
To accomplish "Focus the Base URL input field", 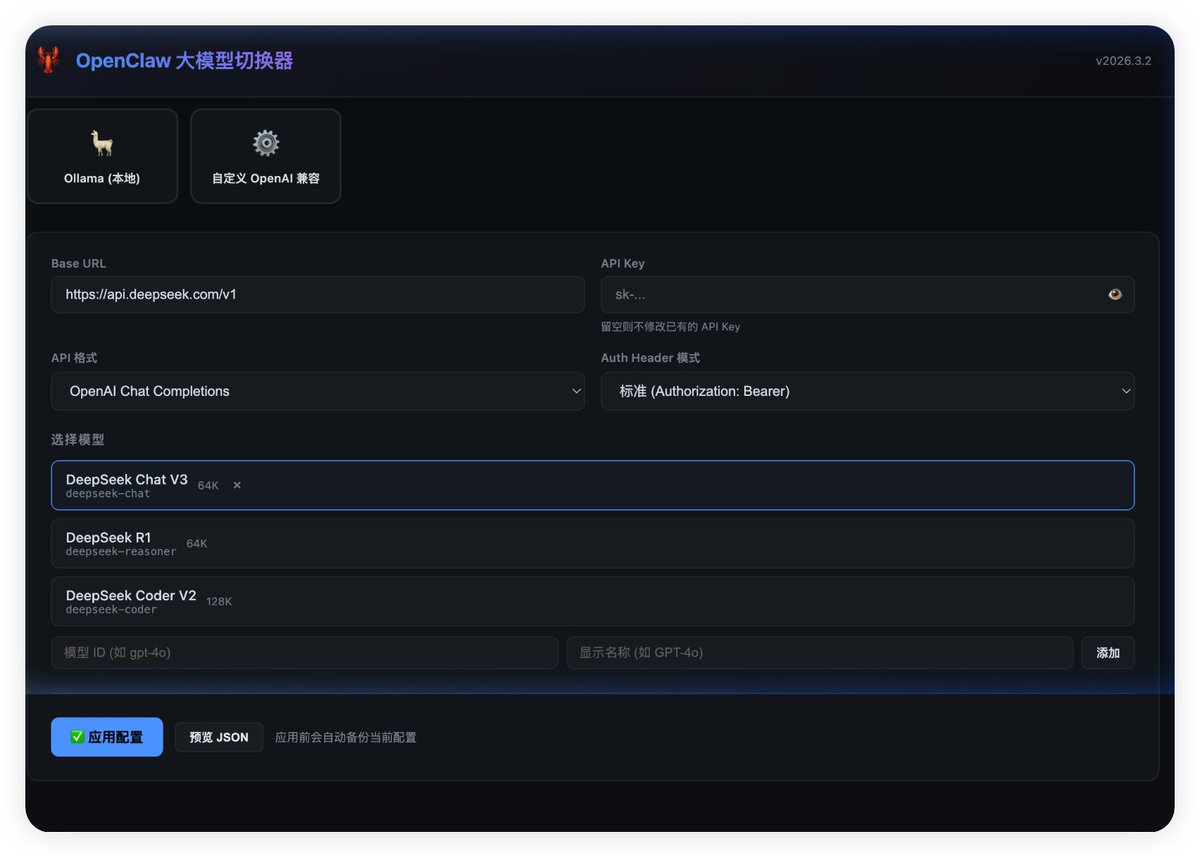I will pyautogui.click(x=318, y=295).
